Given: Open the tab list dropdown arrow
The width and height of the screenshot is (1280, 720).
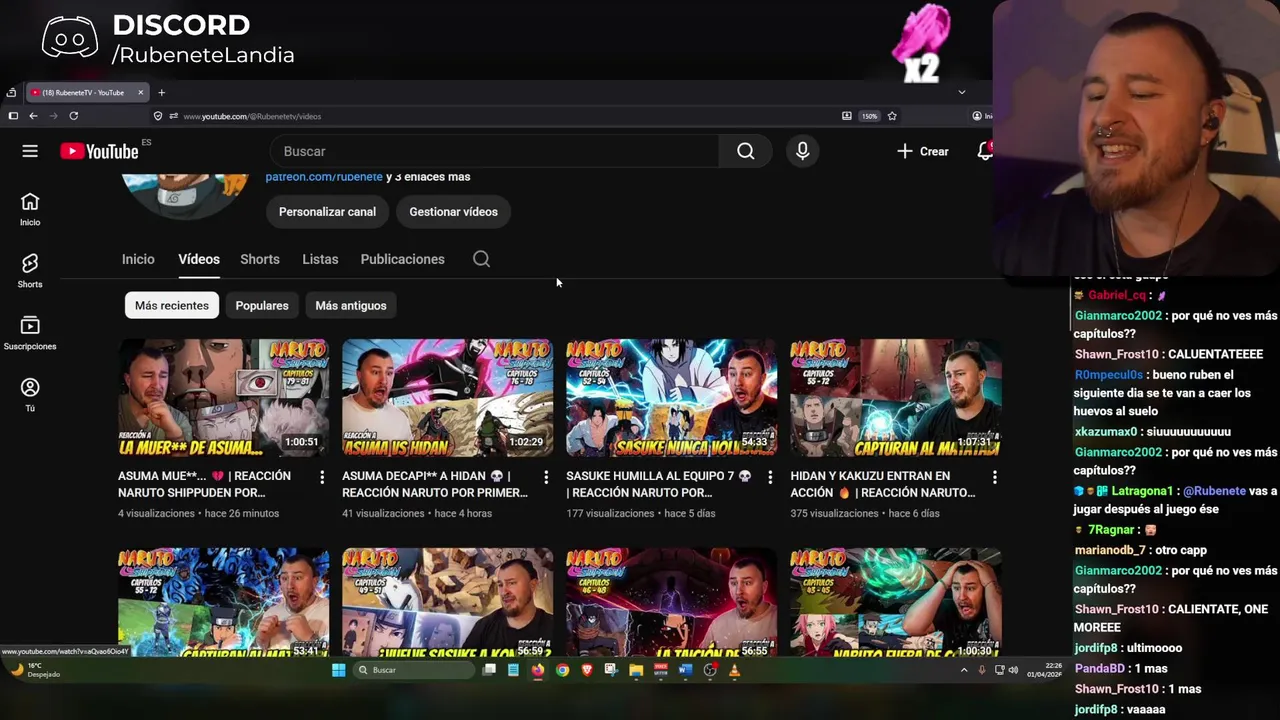Looking at the screenshot, I should (x=962, y=92).
